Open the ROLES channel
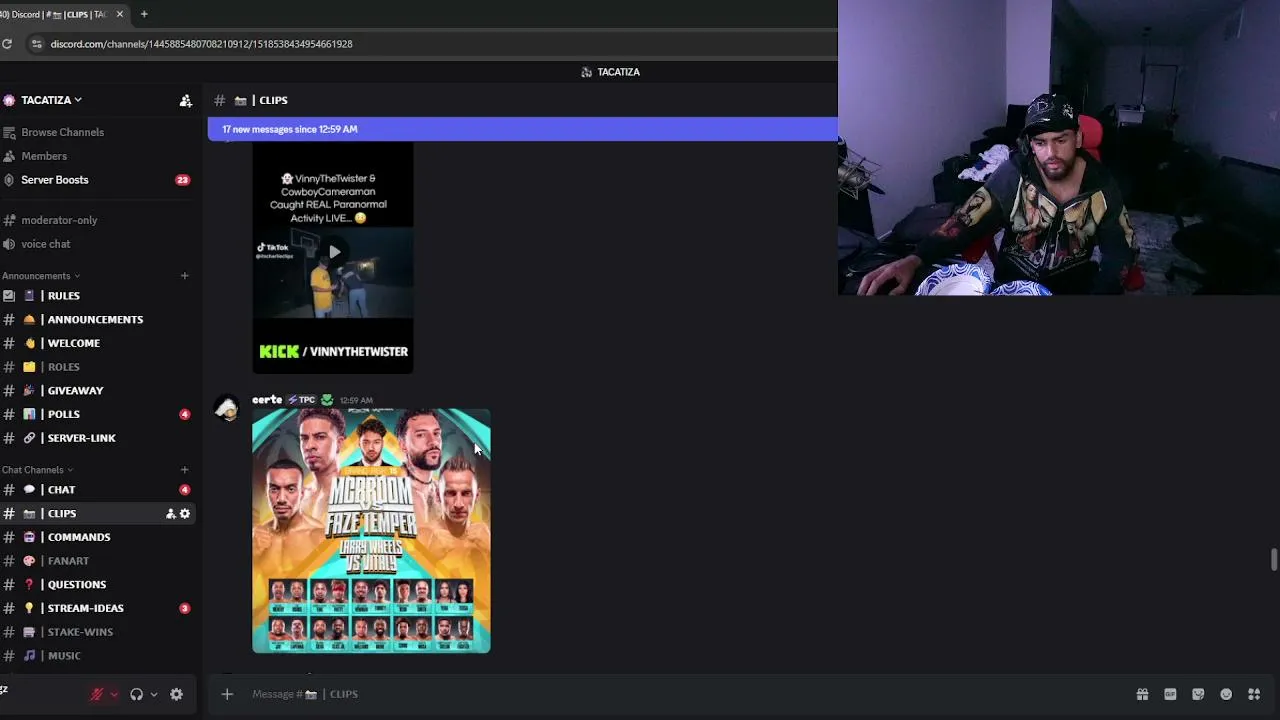 (63, 367)
